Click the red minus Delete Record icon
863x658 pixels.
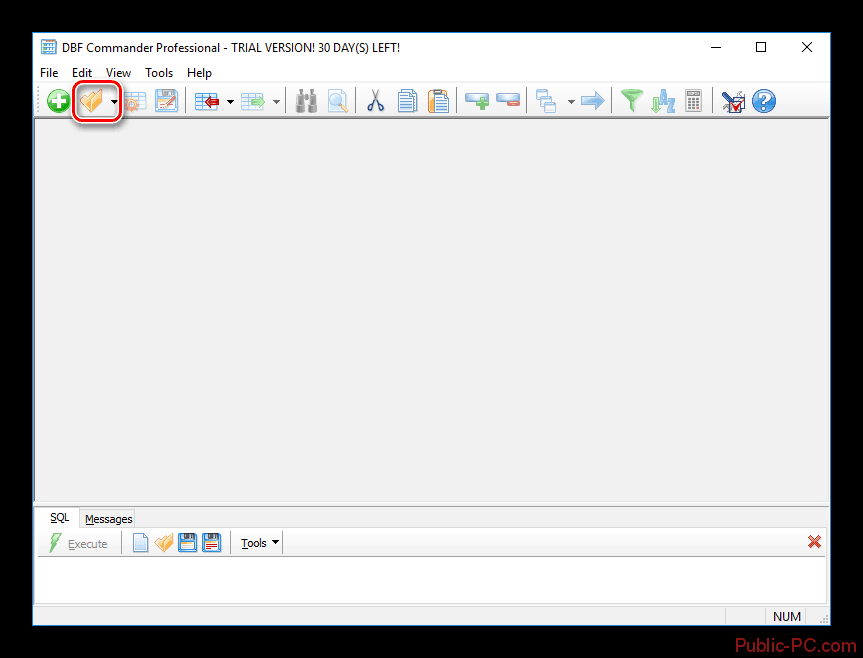[x=508, y=101]
